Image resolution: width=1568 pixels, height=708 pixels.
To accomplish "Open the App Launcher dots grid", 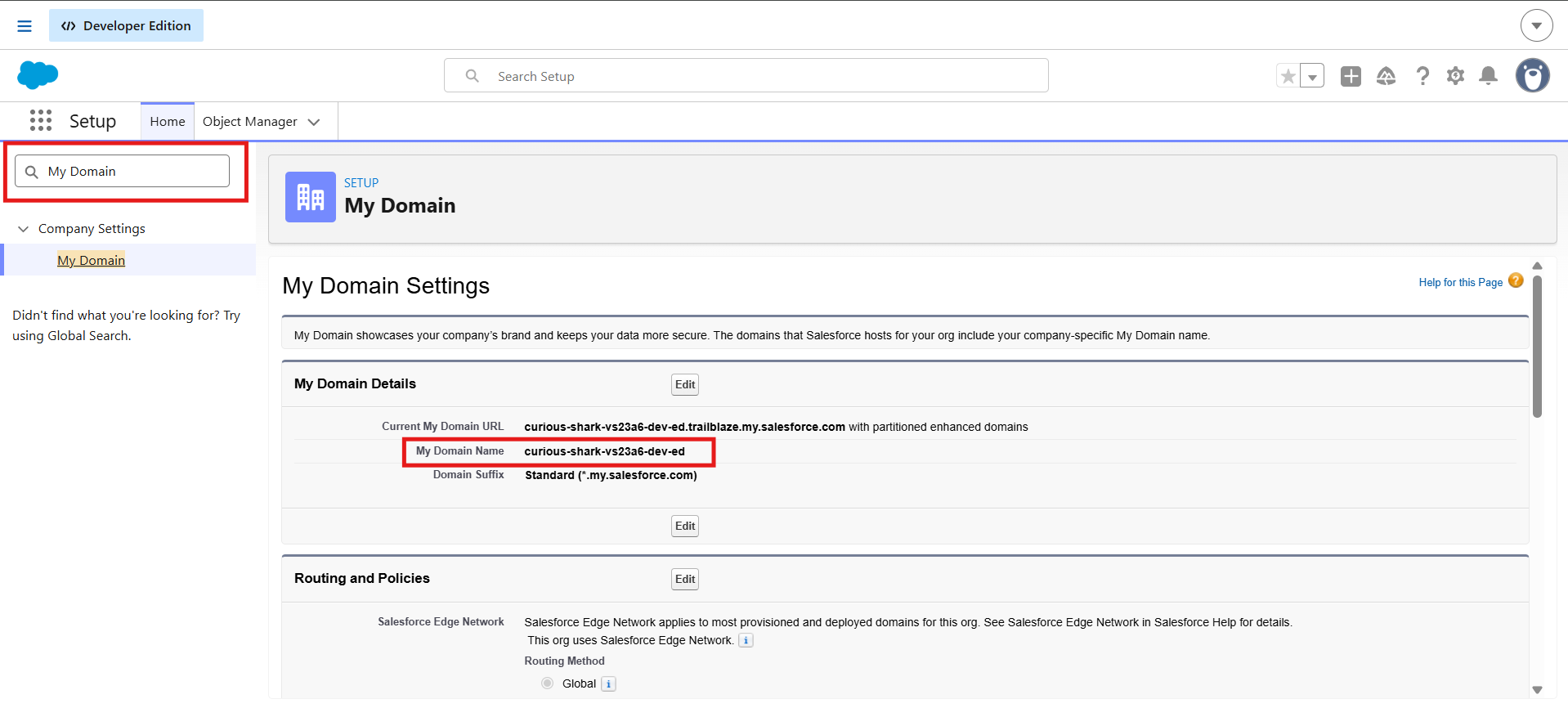I will 41,121.
